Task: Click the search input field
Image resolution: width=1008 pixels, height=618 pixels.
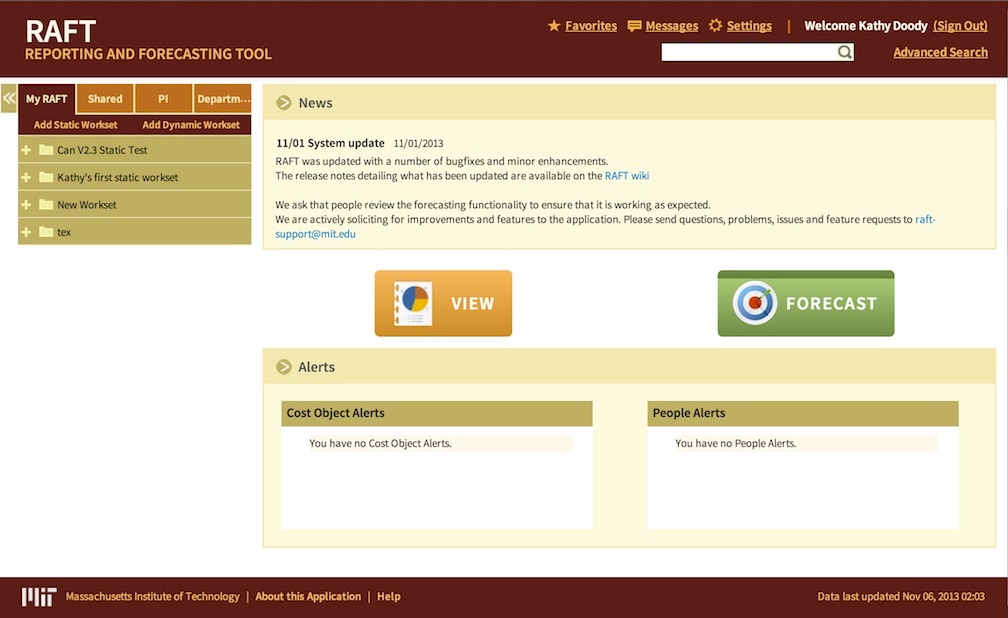Action: [749, 52]
